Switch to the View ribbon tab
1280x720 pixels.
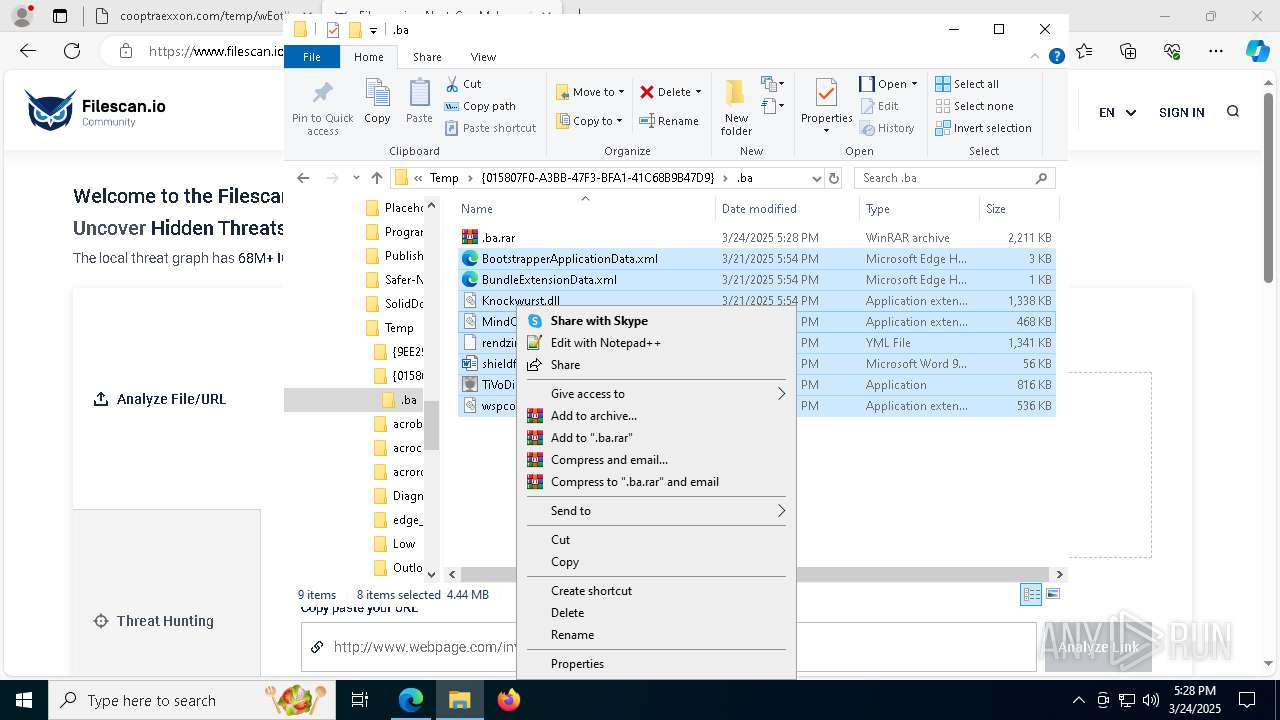click(x=483, y=57)
